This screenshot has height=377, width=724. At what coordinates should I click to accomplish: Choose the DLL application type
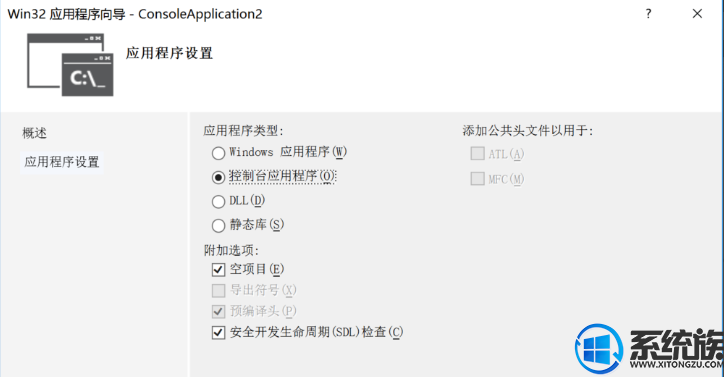click(218, 202)
